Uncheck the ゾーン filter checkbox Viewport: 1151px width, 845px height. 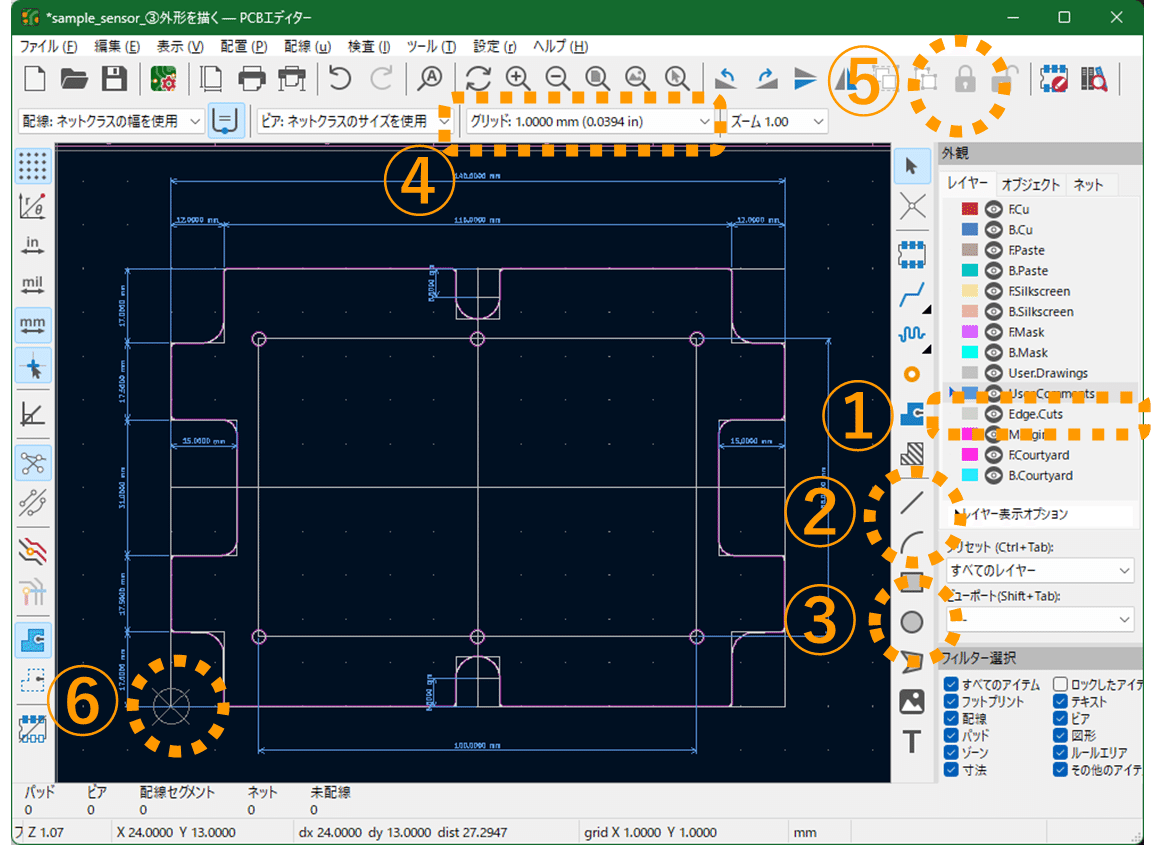951,752
